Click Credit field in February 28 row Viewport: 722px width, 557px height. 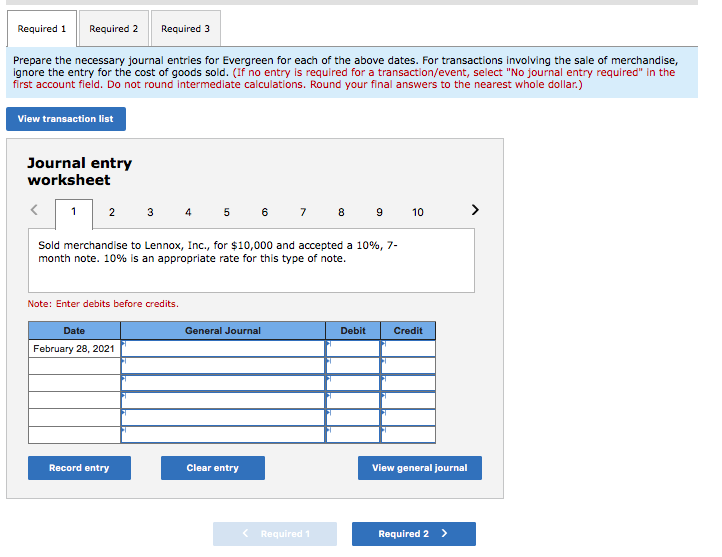pos(408,348)
